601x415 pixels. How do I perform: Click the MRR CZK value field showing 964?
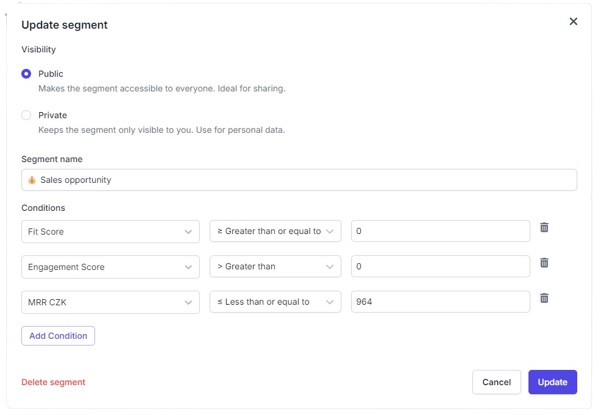pyautogui.click(x=440, y=302)
